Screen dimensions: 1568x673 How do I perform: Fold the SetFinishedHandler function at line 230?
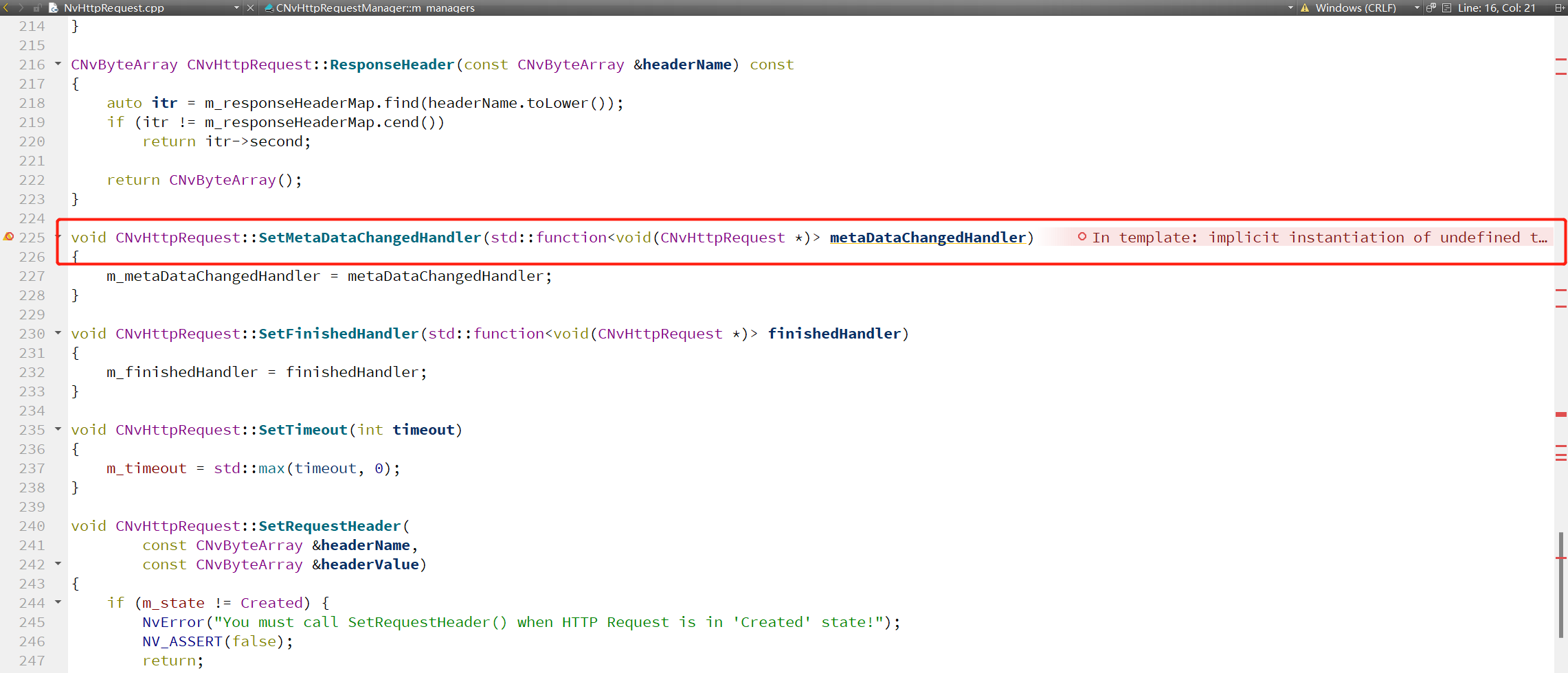click(58, 333)
